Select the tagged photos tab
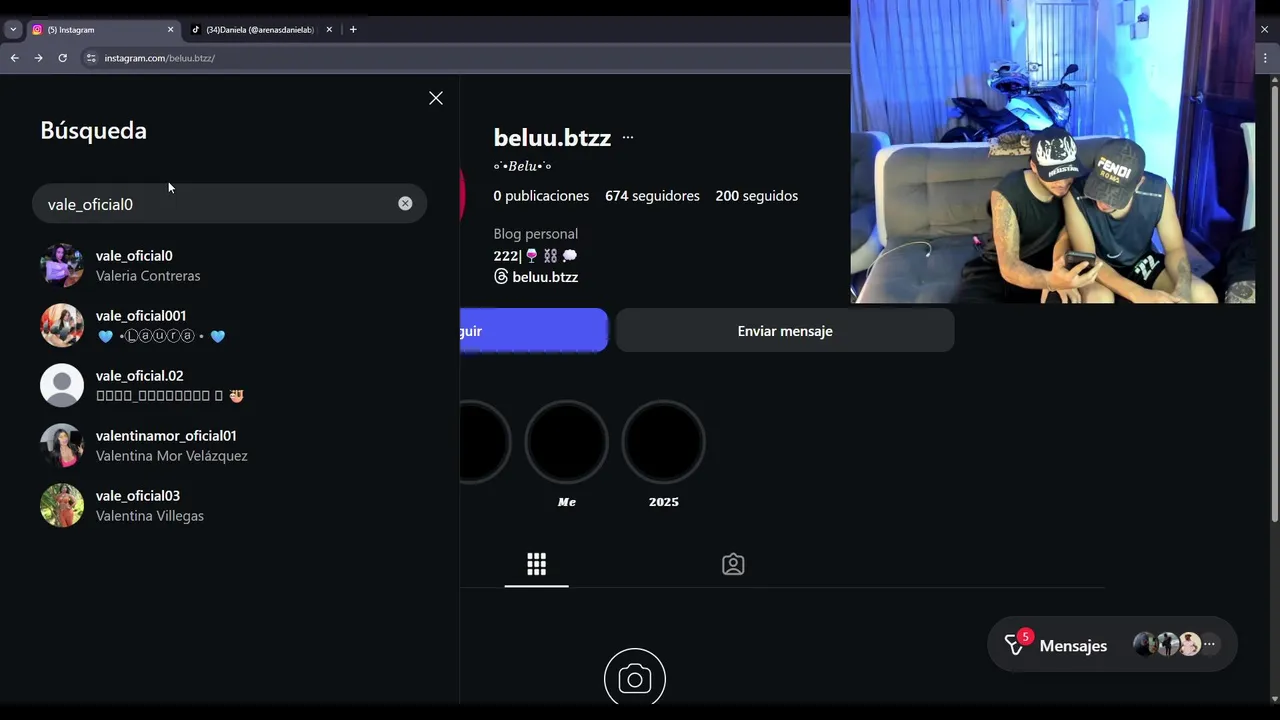This screenshot has height=720, width=1280. pyautogui.click(x=733, y=565)
